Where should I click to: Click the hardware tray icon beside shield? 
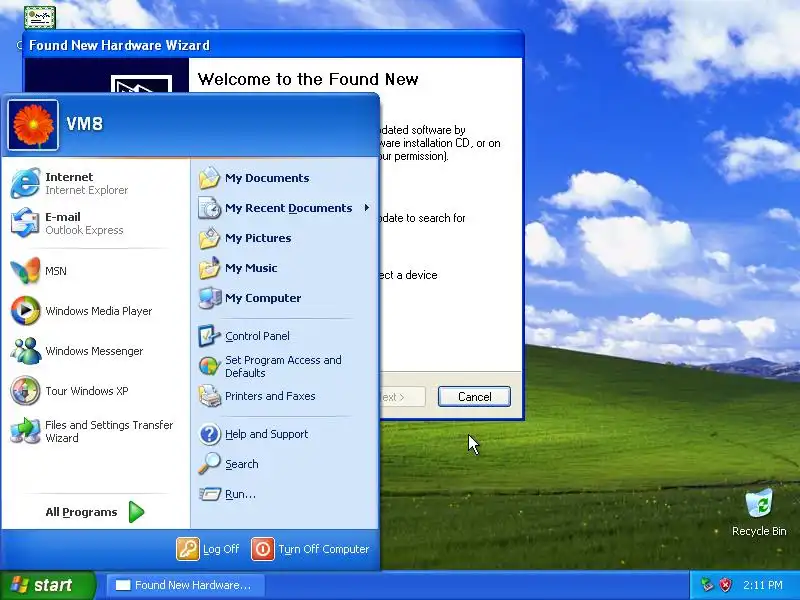click(x=707, y=585)
